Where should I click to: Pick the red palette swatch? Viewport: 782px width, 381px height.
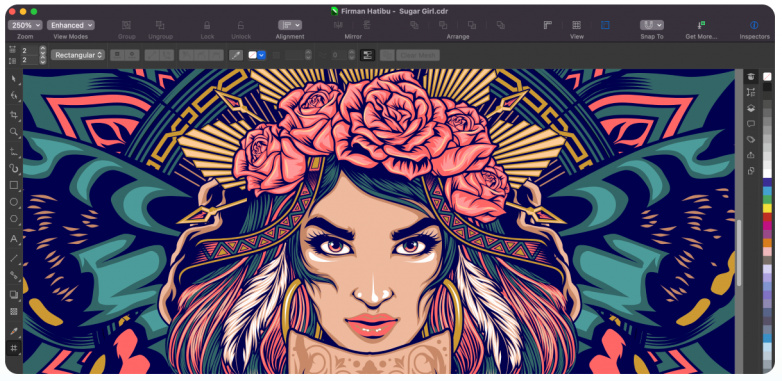[x=767, y=217]
